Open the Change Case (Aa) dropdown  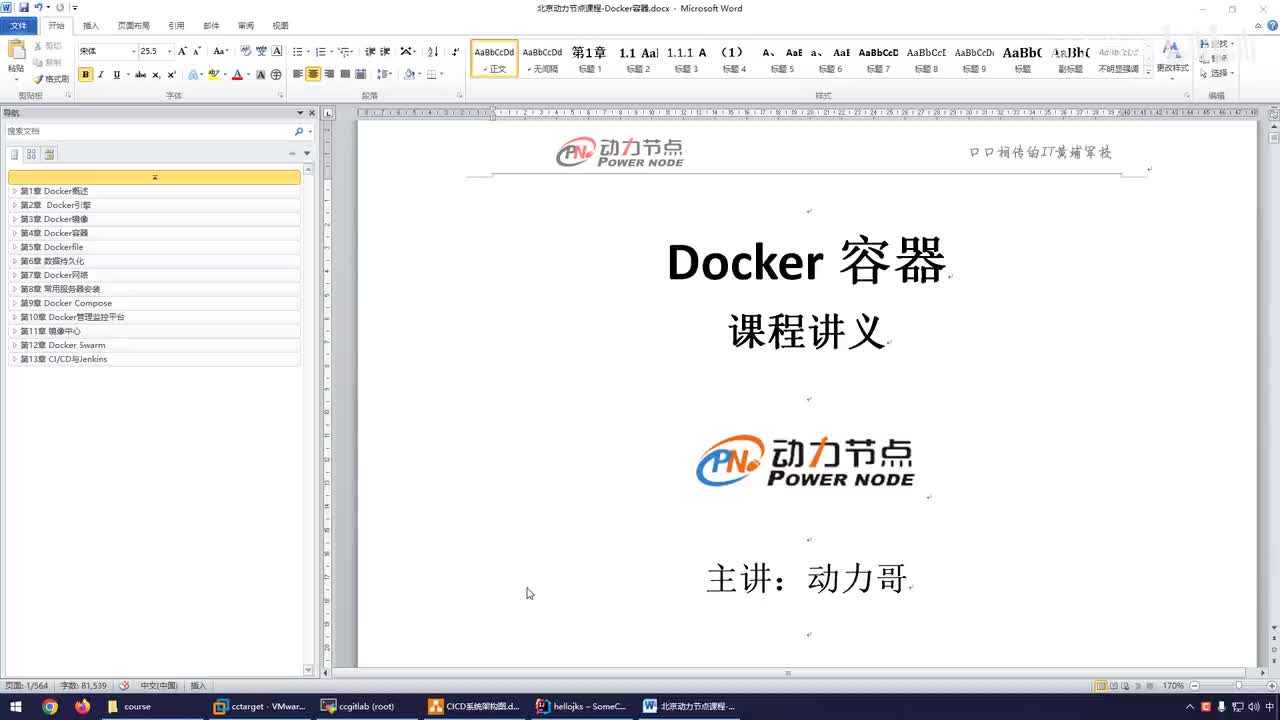[x=221, y=51]
